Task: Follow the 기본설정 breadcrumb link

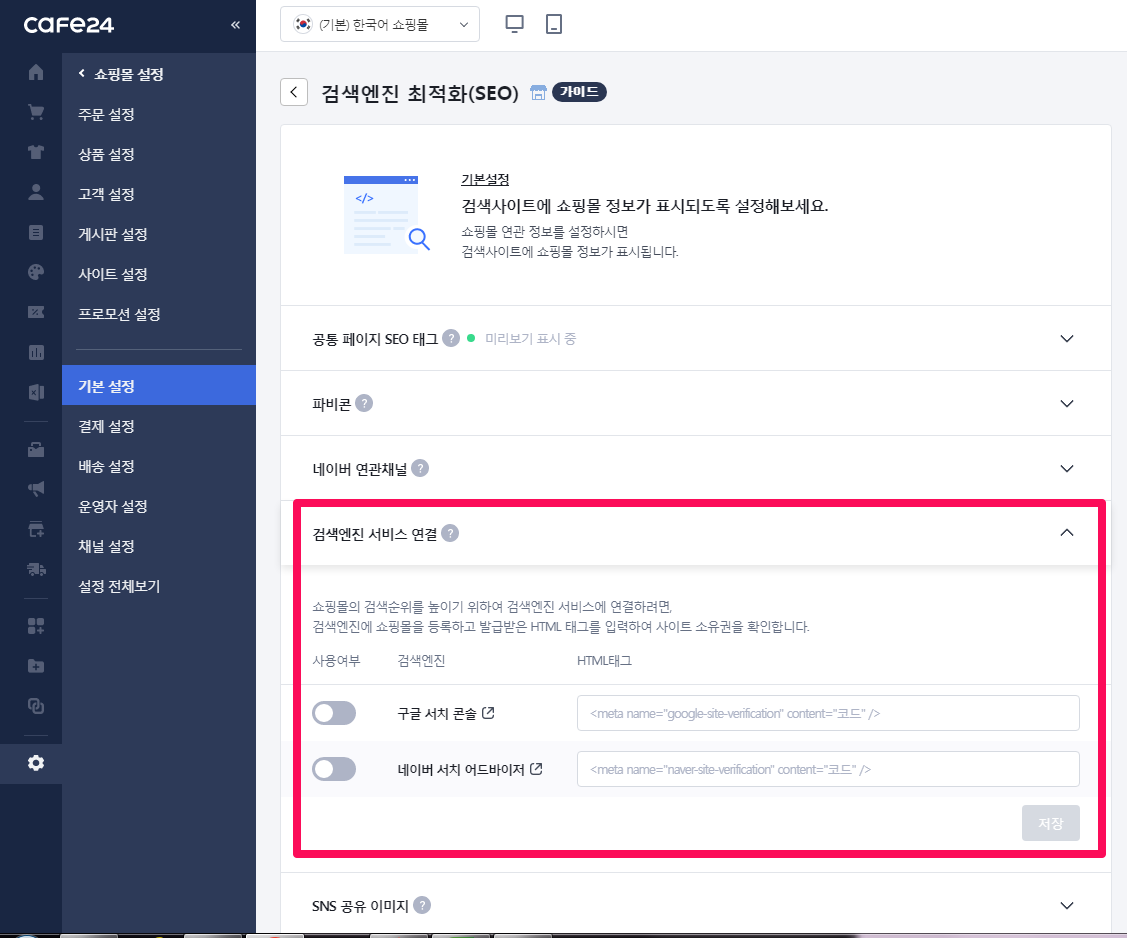Action: coord(485,179)
